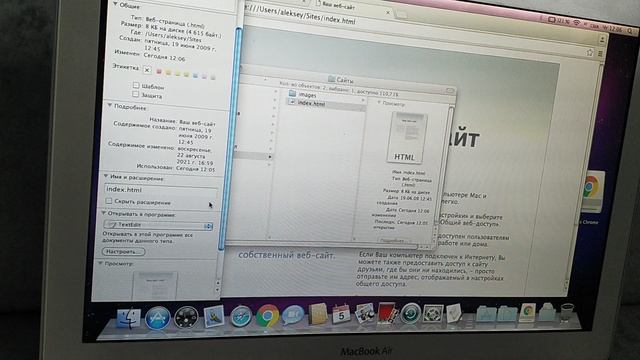Collapse the Просмотр section in info panel
The image size is (640, 360).
[x=100, y=263]
